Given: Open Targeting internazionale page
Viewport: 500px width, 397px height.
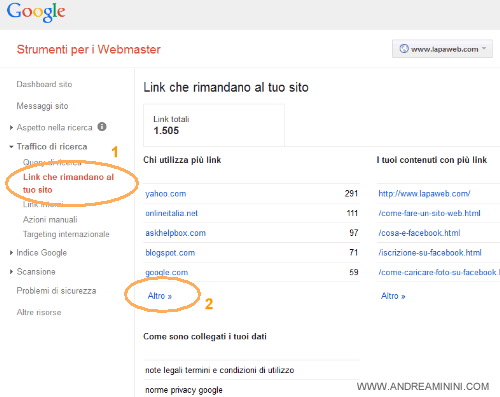Looking at the screenshot, I should (x=66, y=234).
